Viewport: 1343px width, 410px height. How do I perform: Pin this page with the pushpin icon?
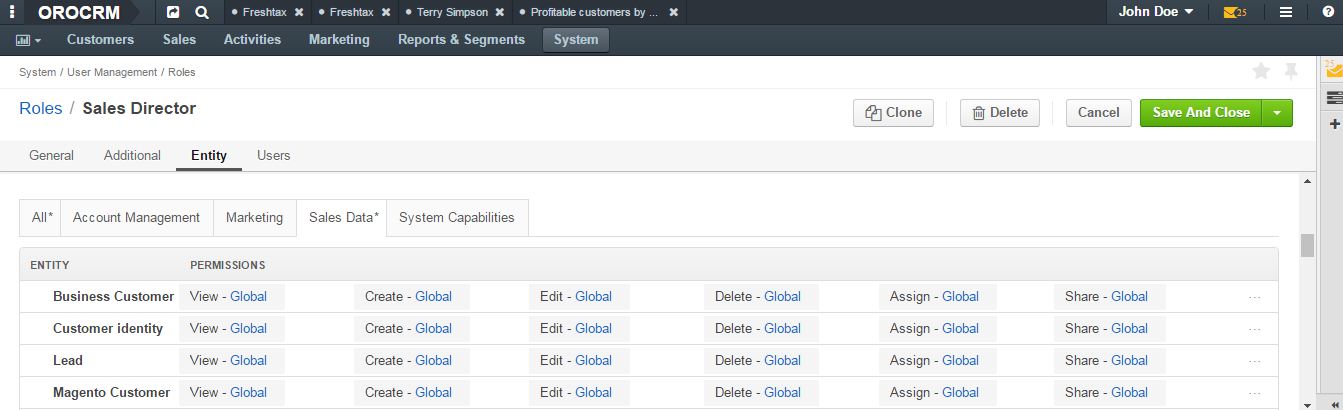(1291, 71)
